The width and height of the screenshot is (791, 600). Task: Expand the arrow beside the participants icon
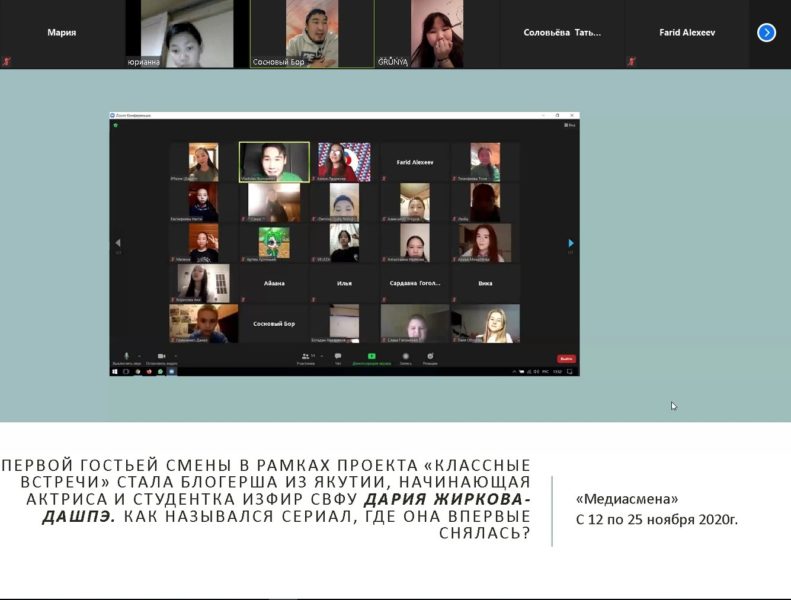[322, 356]
